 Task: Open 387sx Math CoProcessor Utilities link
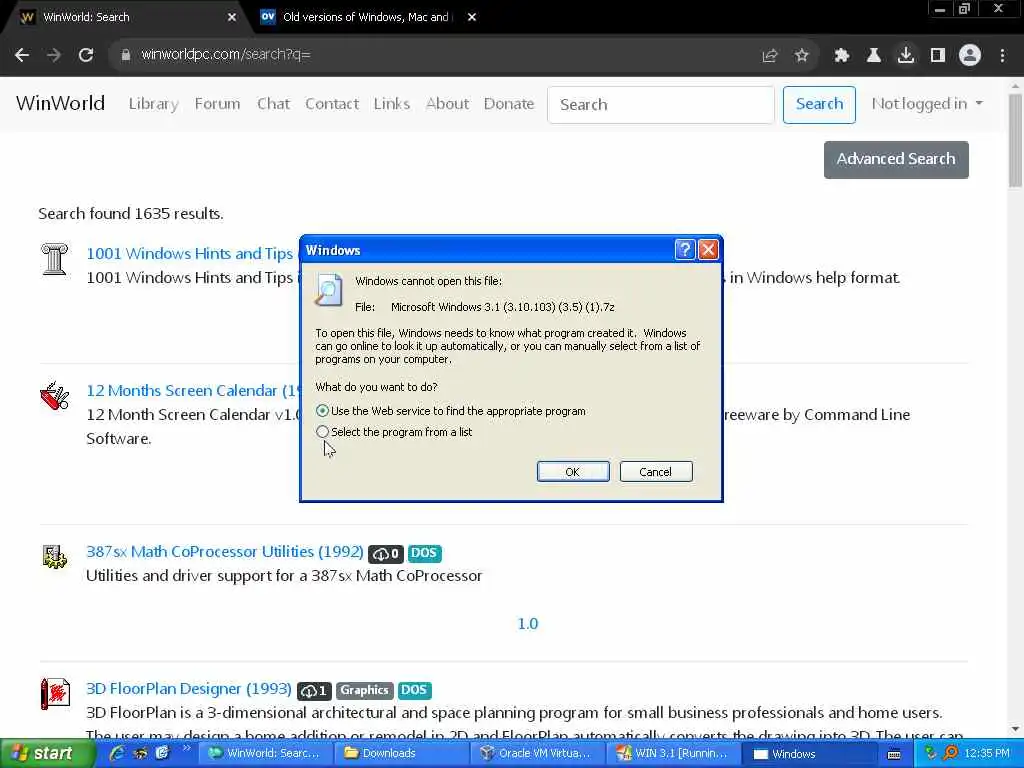pyautogui.click(x=225, y=552)
